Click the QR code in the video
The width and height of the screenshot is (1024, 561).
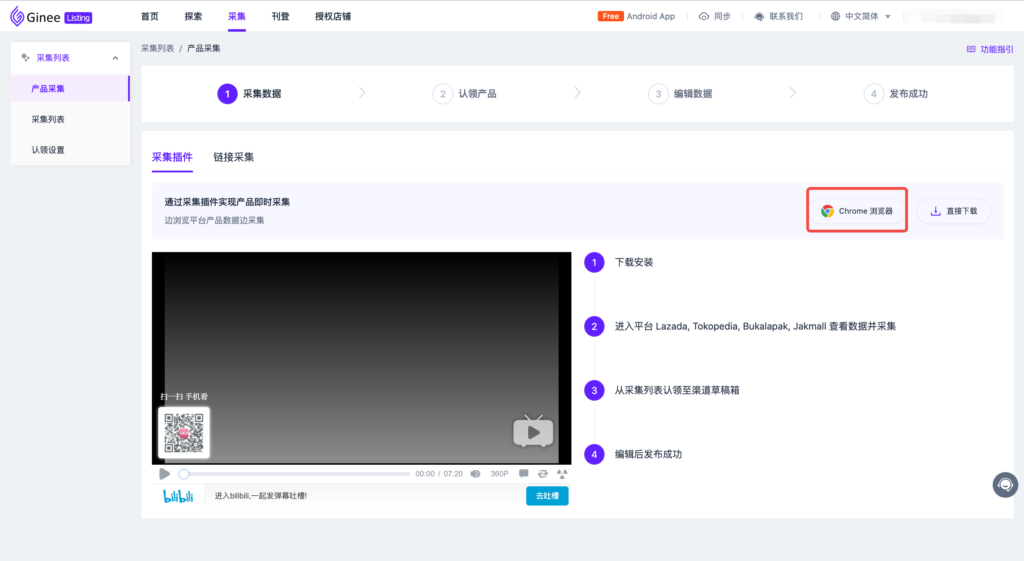[x=184, y=432]
